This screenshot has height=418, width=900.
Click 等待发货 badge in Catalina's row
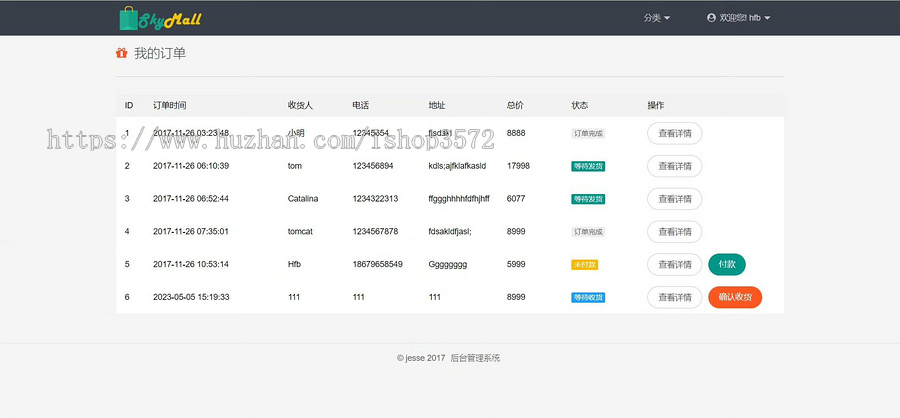pyautogui.click(x=588, y=199)
